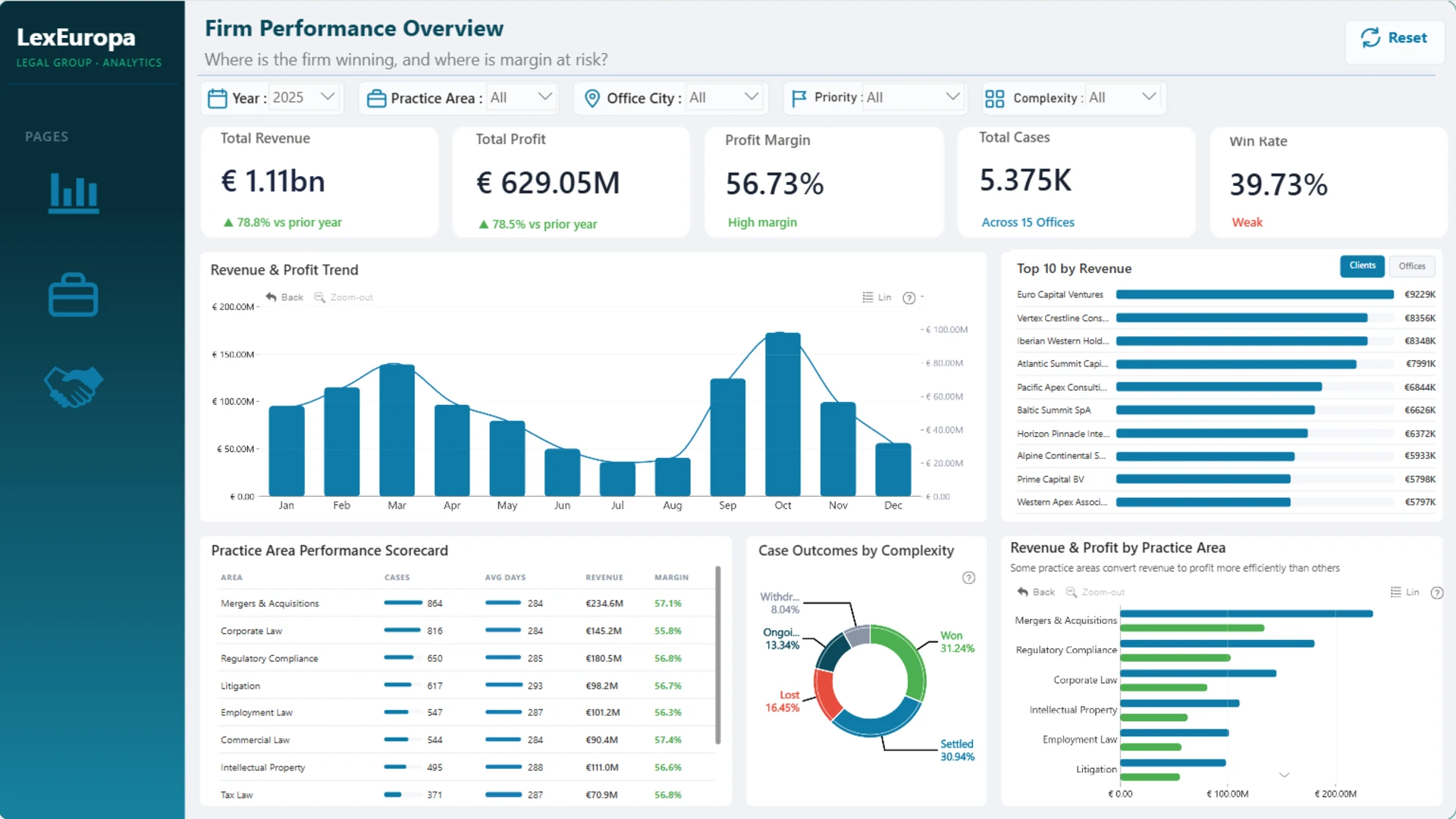Sort scorecard by AVG DAYS column header
This screenshot has width=1456, height=819.
pos(505,578)
